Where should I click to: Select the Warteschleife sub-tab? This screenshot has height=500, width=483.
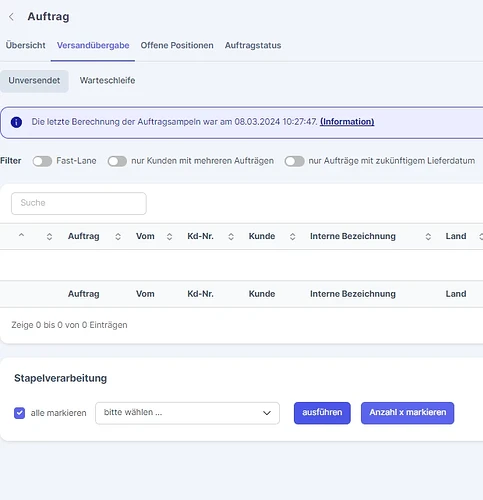tap(107, 81)
